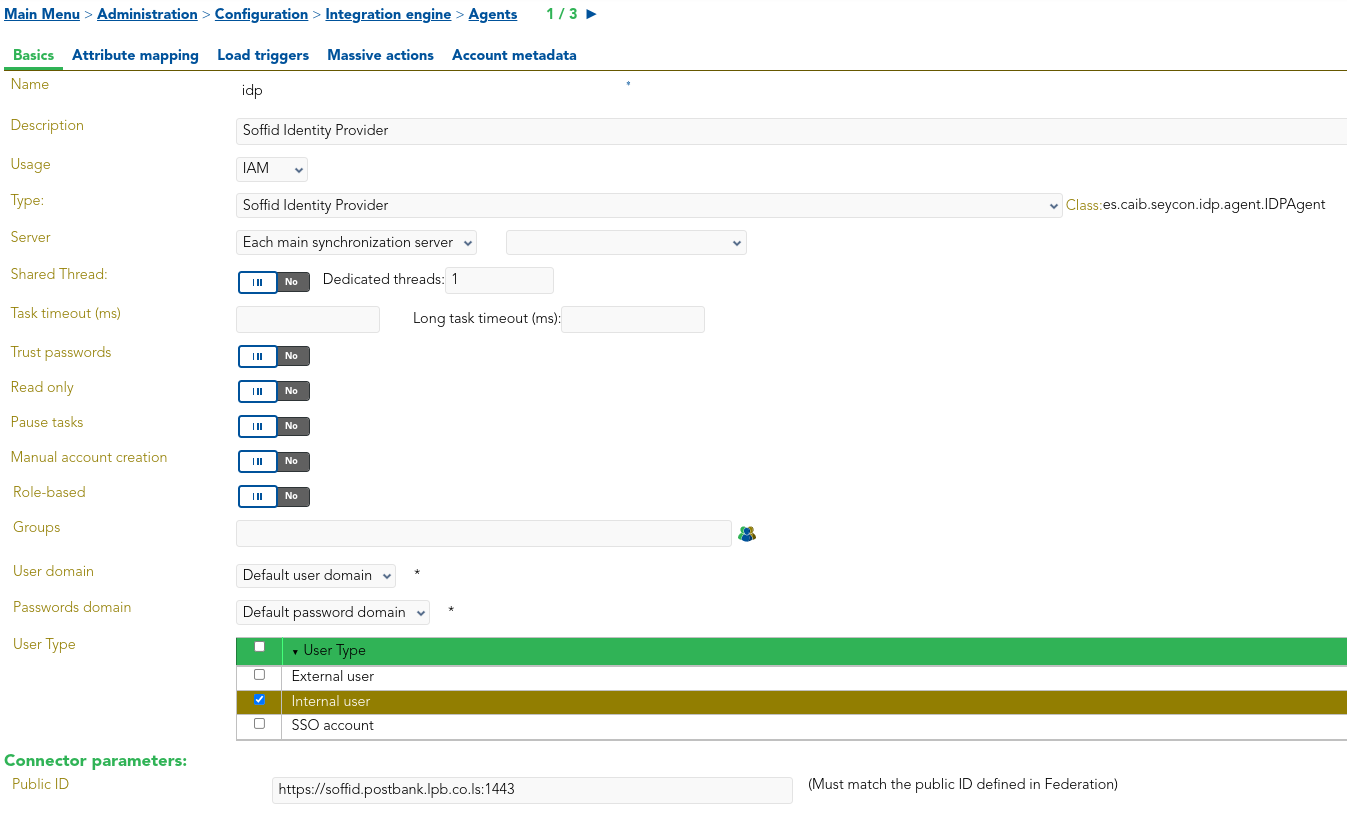1347x823 pixels.
Task: Toggle the Trust passwords switch
Action: (274, 356)
